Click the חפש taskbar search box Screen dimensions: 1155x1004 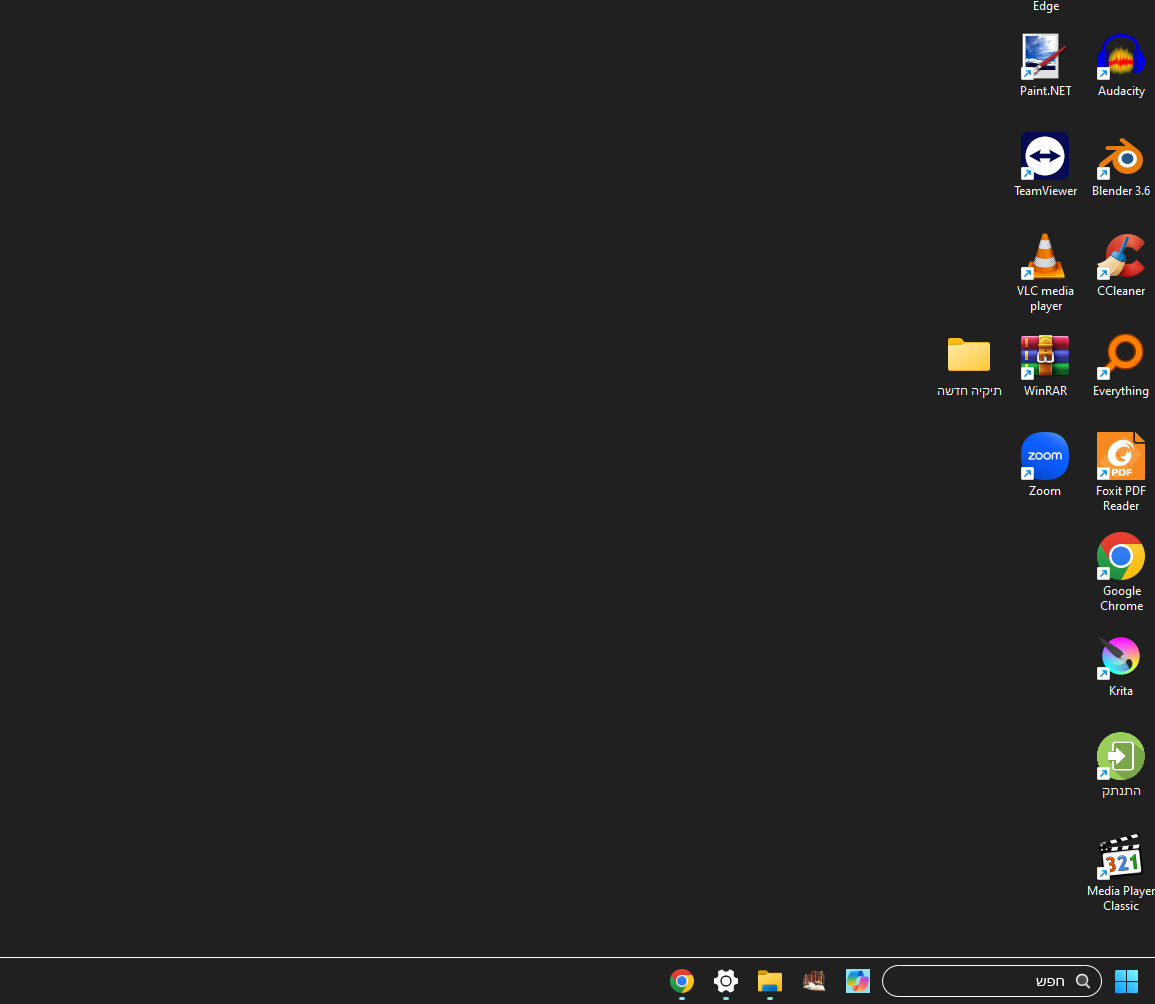991,981
